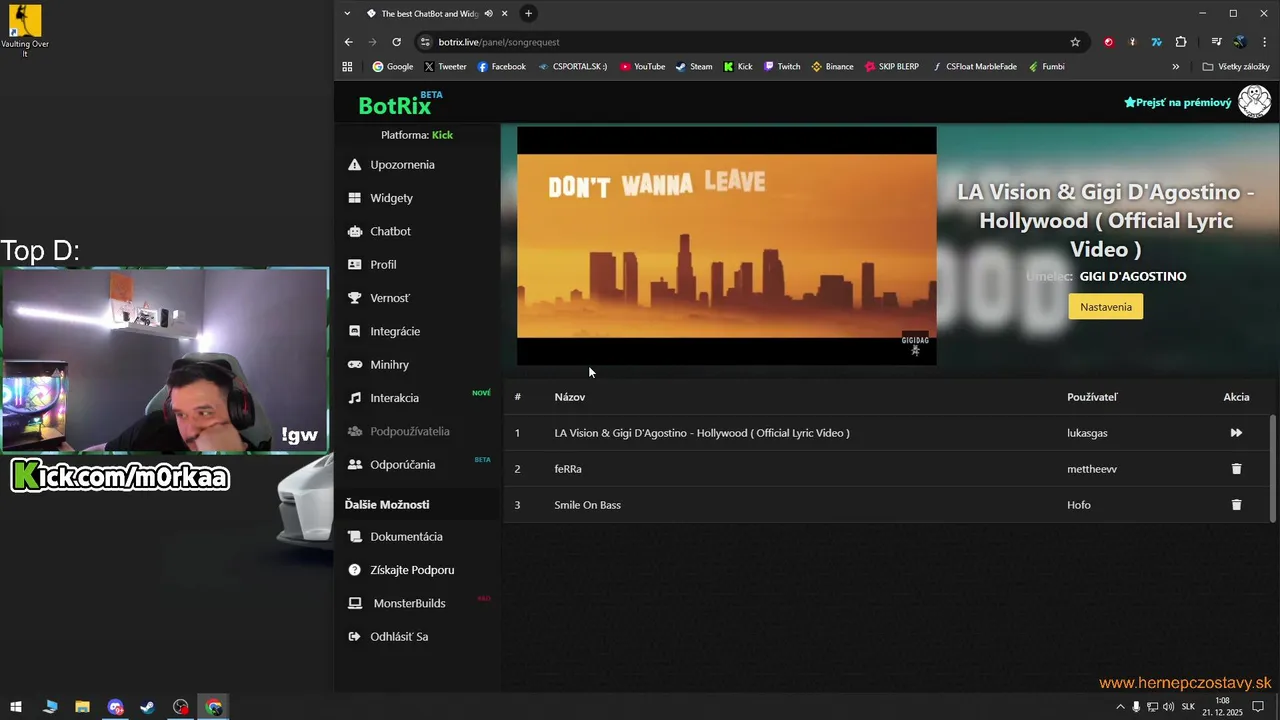Click the user lukasgas
1280x720 pixels.
point(1087,433)
